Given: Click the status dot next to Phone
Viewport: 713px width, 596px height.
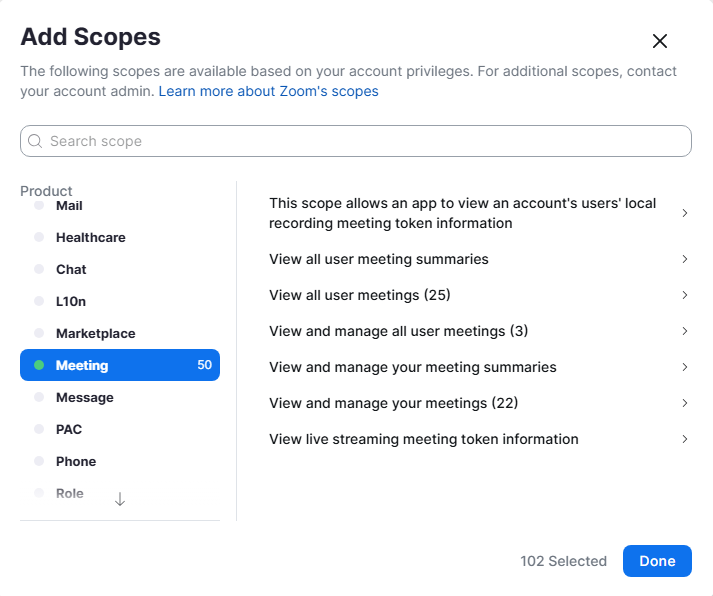Looking at the screenshot, I should 39,462.
